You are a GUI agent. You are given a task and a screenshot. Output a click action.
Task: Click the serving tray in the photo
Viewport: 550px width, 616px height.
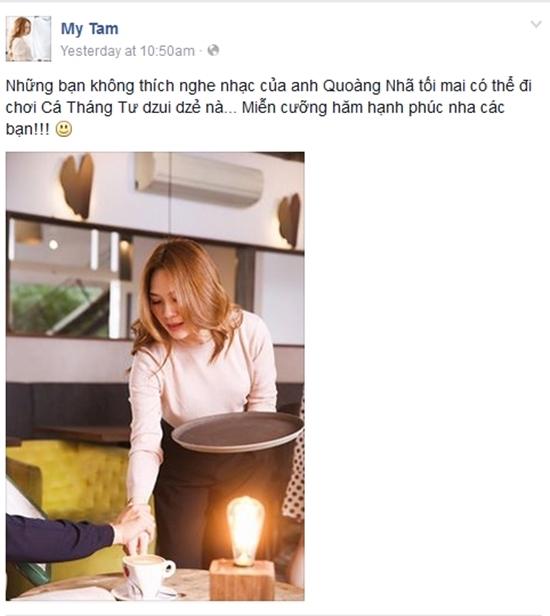point(237,431)
